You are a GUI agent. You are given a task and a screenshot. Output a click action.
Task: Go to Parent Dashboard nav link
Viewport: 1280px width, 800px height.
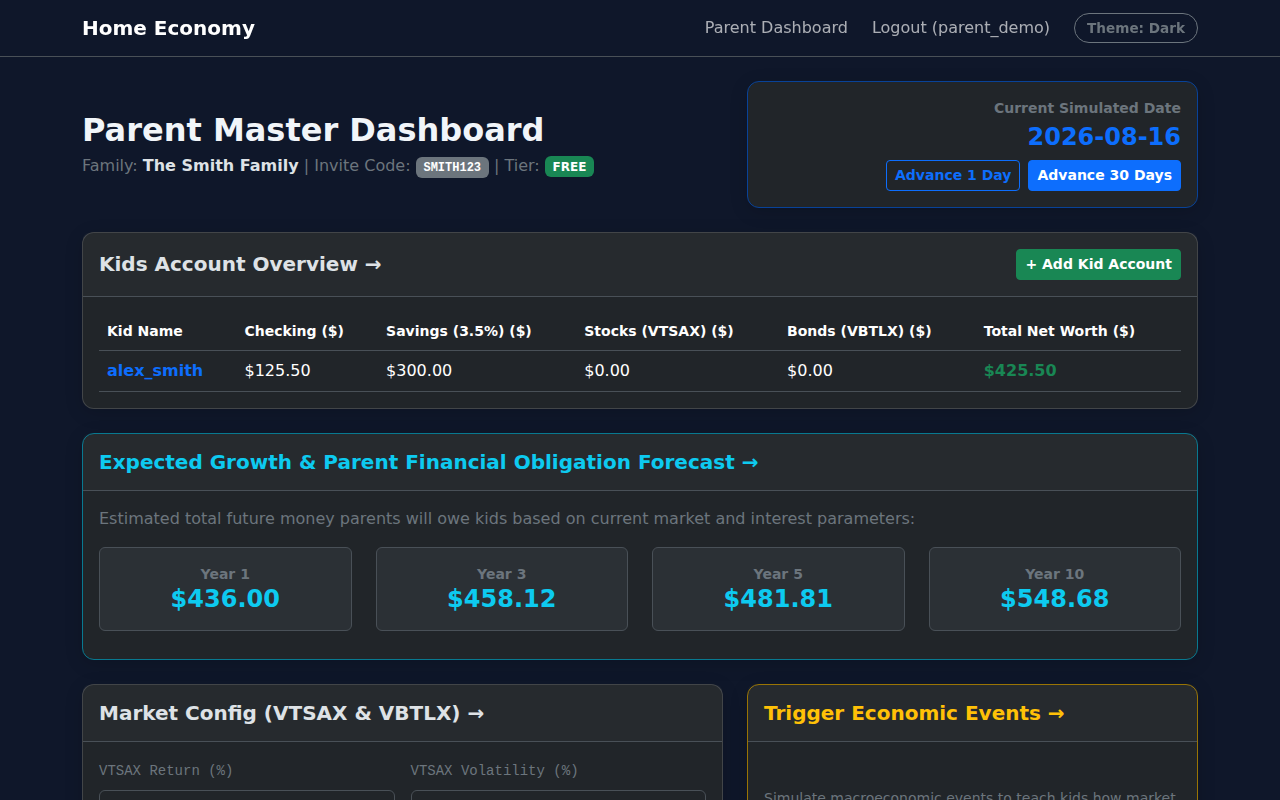[x=776, y=28]
